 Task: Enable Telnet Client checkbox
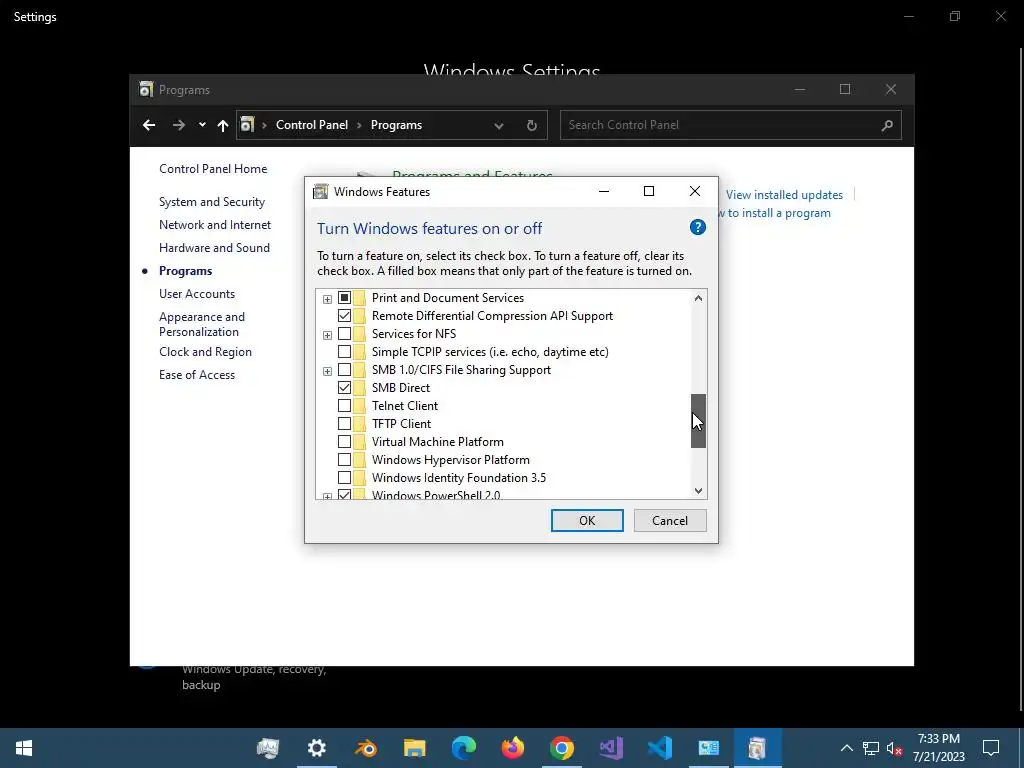click(344, 406)
